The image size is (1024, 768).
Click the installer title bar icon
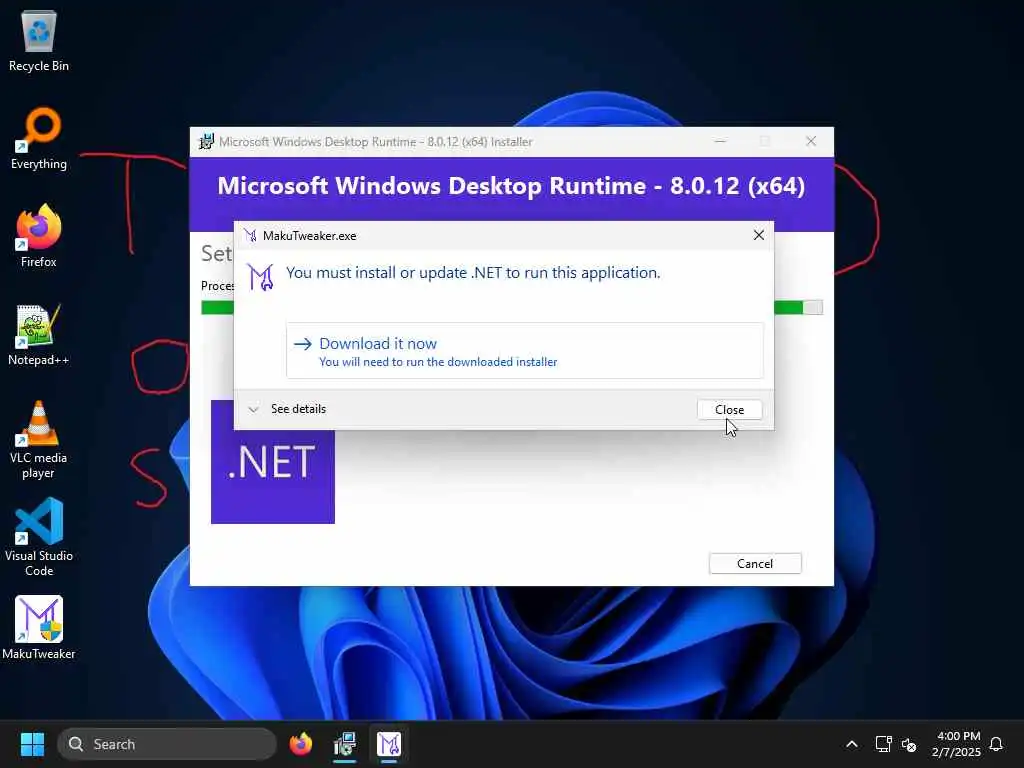(x=206, y=142)
